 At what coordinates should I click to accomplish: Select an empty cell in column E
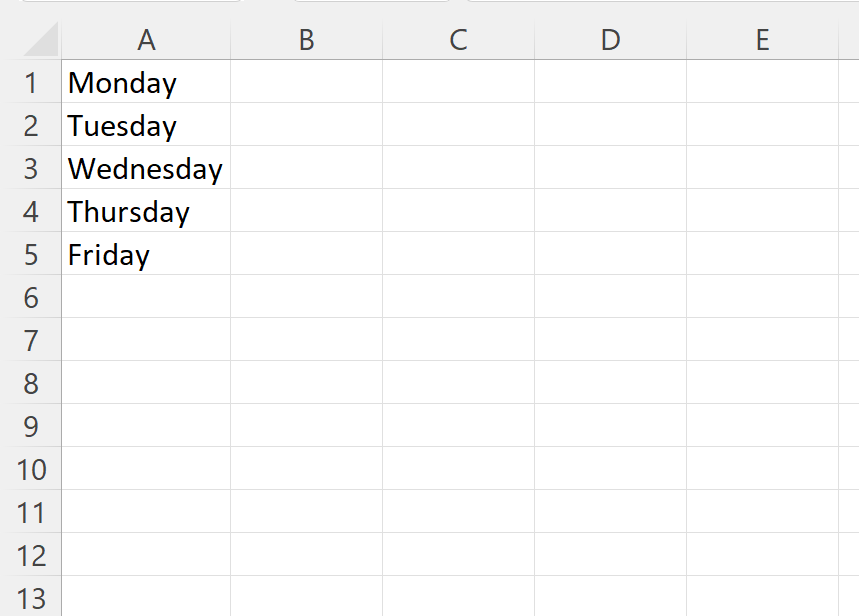tap(762, 297)
